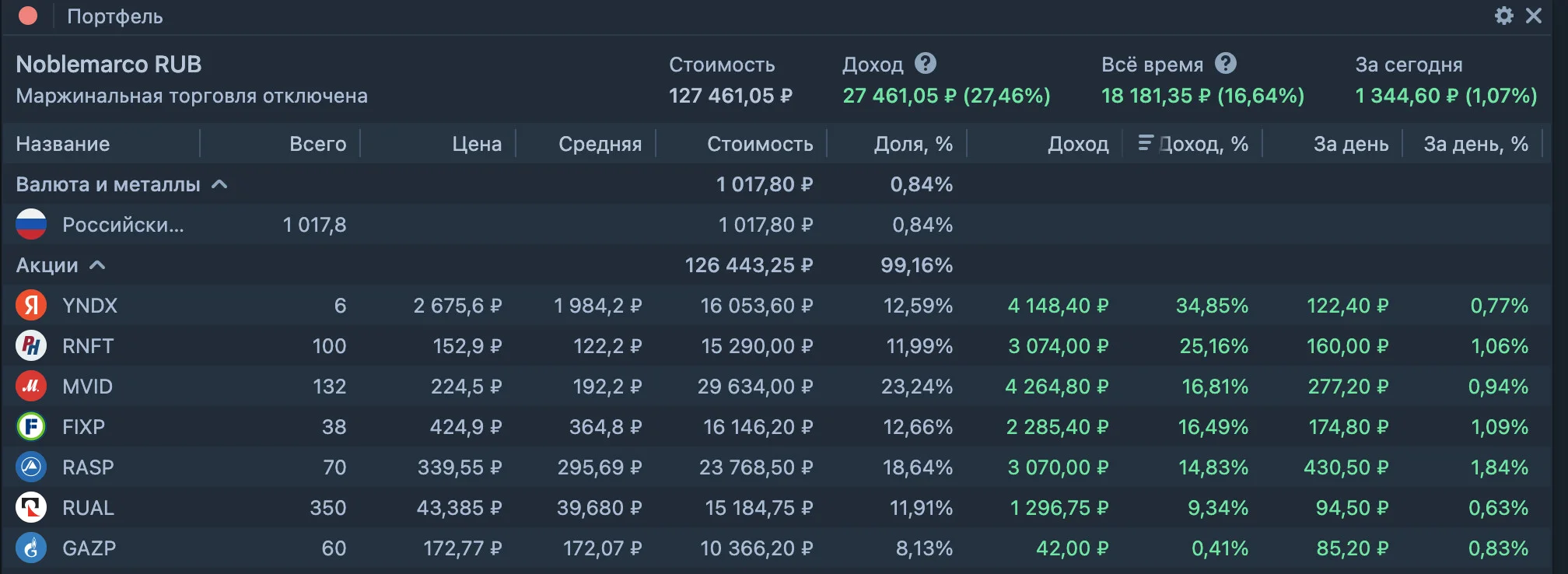Click the RUAL logo icon
The height and width of the screenshot is (574, 1568).
click(x=31, y=508)
